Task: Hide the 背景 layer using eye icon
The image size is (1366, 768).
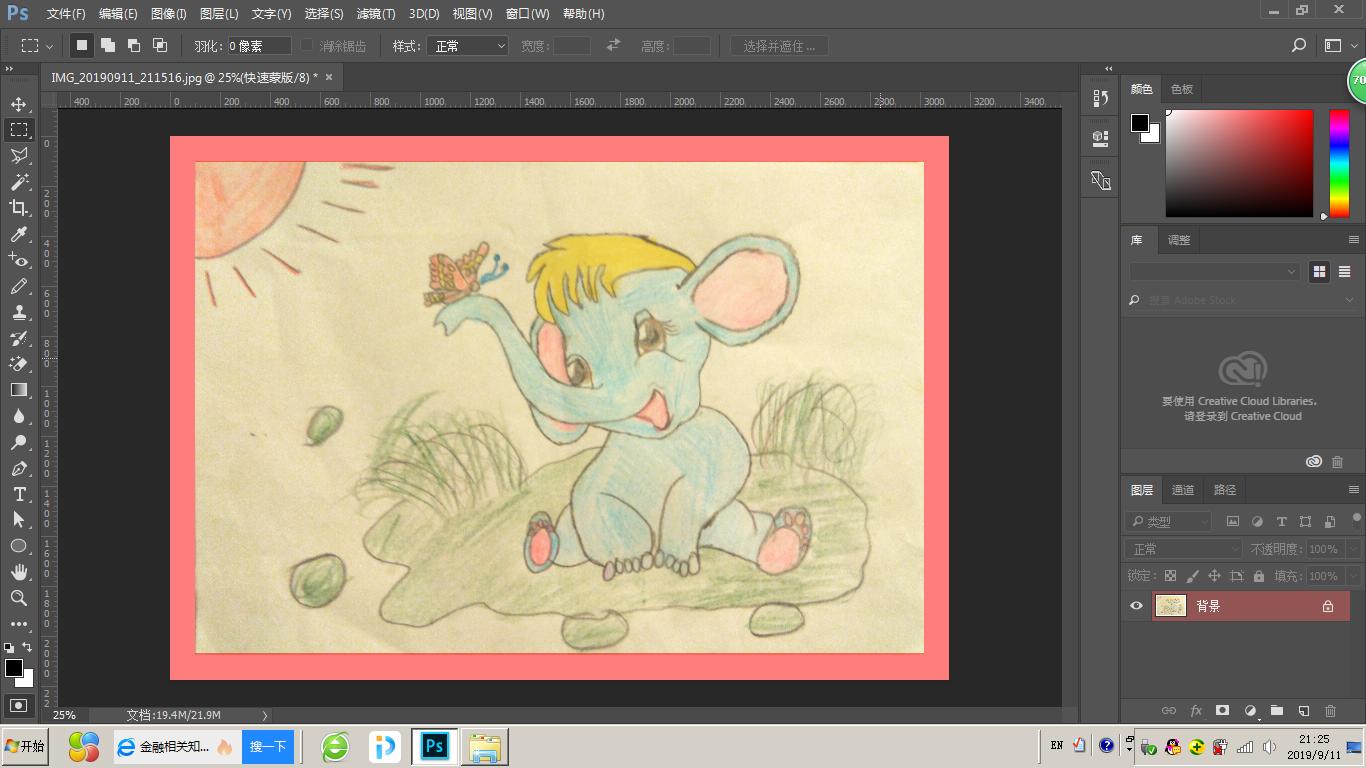Action: 1136,606
